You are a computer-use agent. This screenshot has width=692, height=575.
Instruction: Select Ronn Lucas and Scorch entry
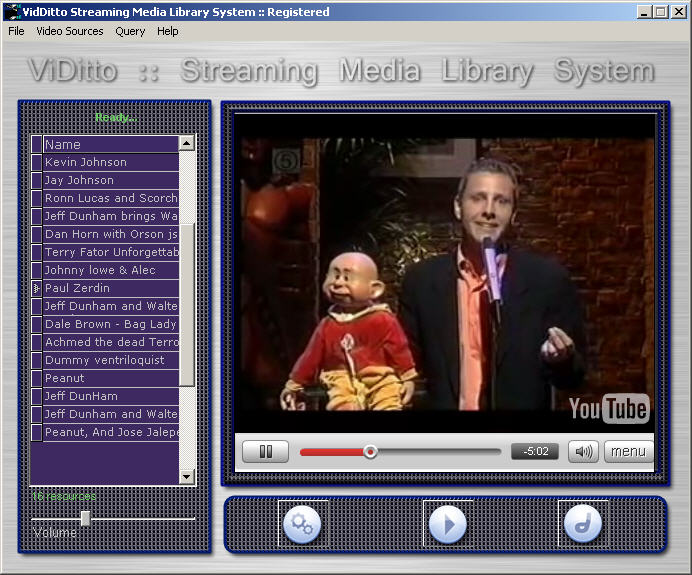pos(111,198)
